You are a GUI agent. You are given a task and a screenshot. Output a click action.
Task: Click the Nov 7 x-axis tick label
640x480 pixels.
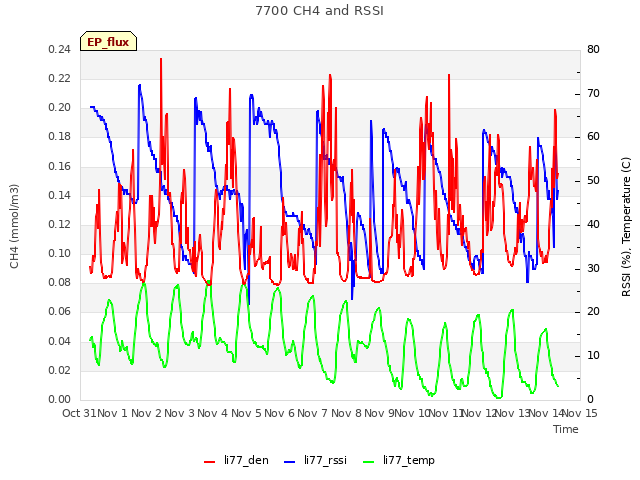click(313, 413)
